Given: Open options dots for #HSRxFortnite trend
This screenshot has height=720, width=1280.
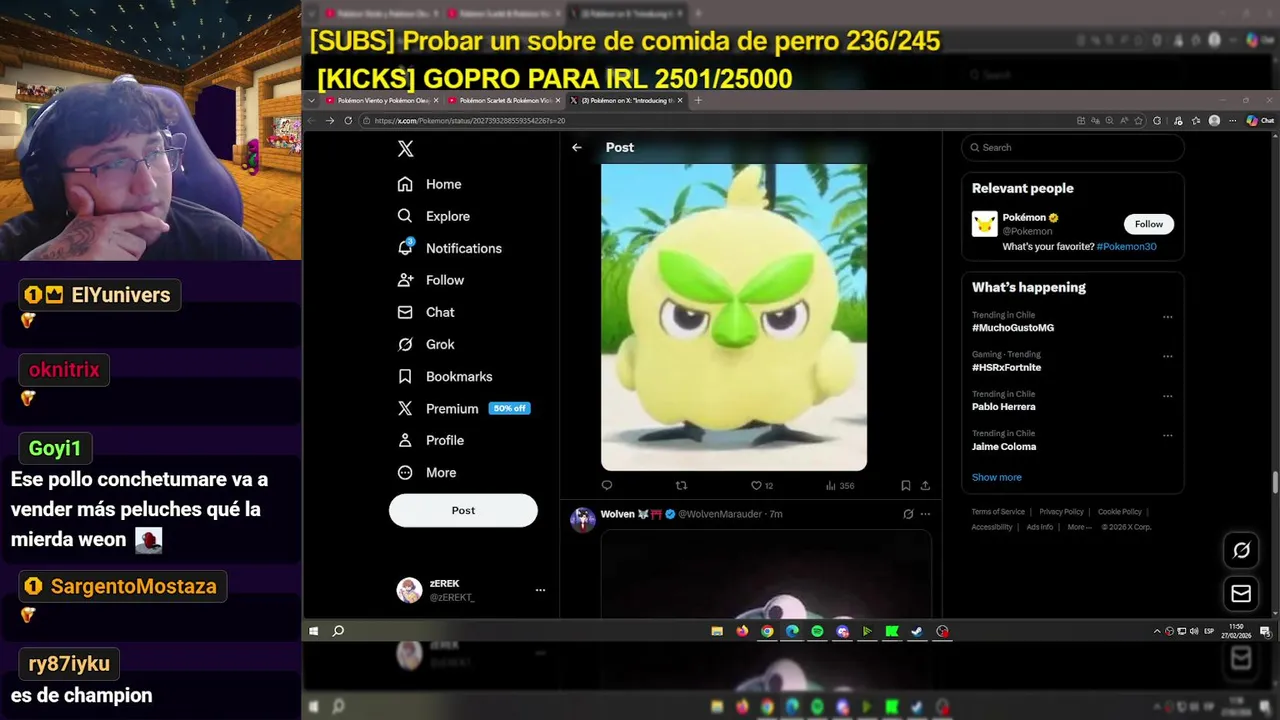Looking at the screenshot, I should (1167, 356).
